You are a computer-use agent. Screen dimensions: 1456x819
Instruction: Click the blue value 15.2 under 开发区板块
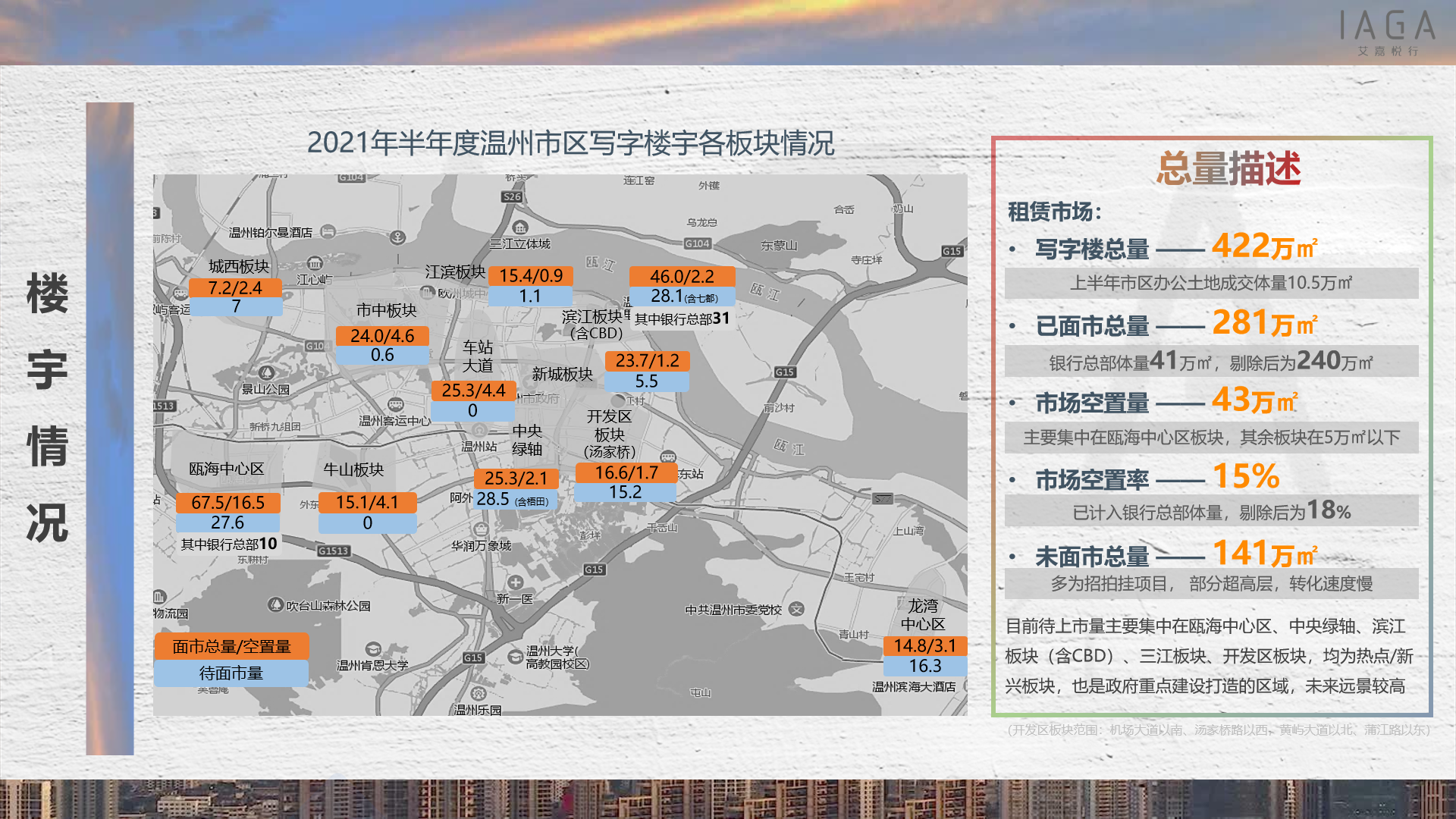pos(626,492)
